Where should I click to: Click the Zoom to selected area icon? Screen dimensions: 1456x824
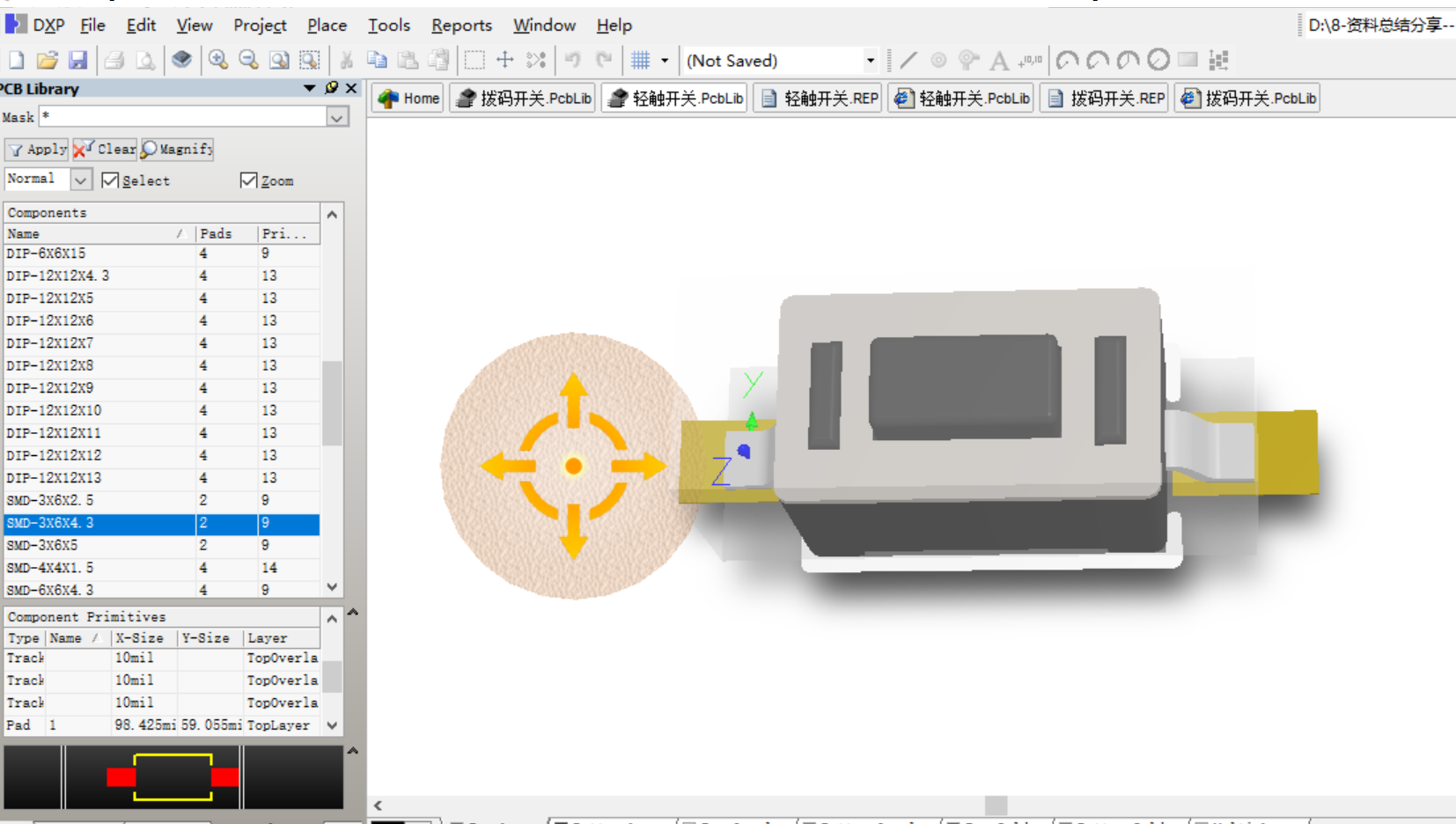pos(309,60)
